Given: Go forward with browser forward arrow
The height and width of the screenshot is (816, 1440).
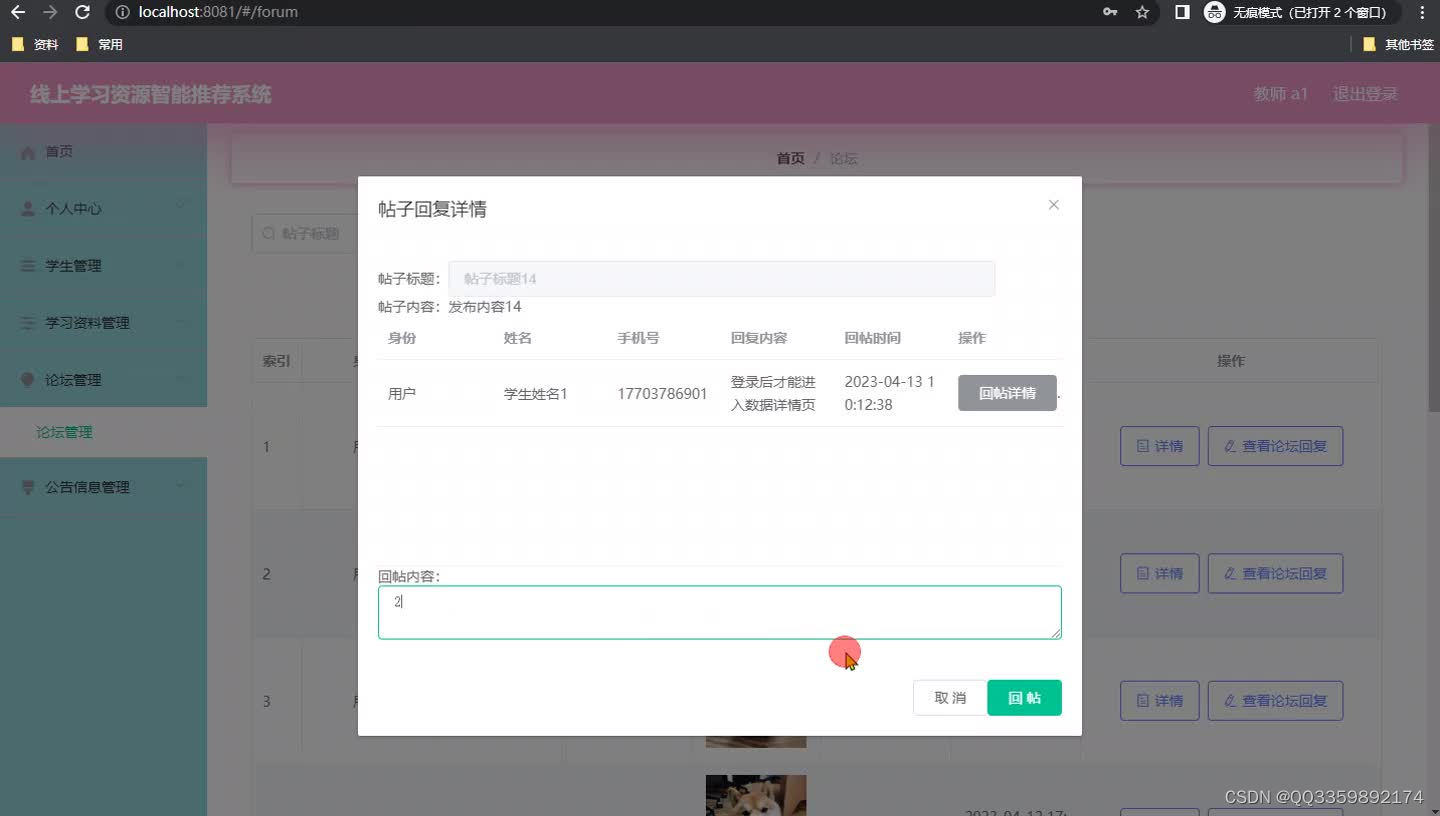Looking at the screenshot, I should (50, 13).
